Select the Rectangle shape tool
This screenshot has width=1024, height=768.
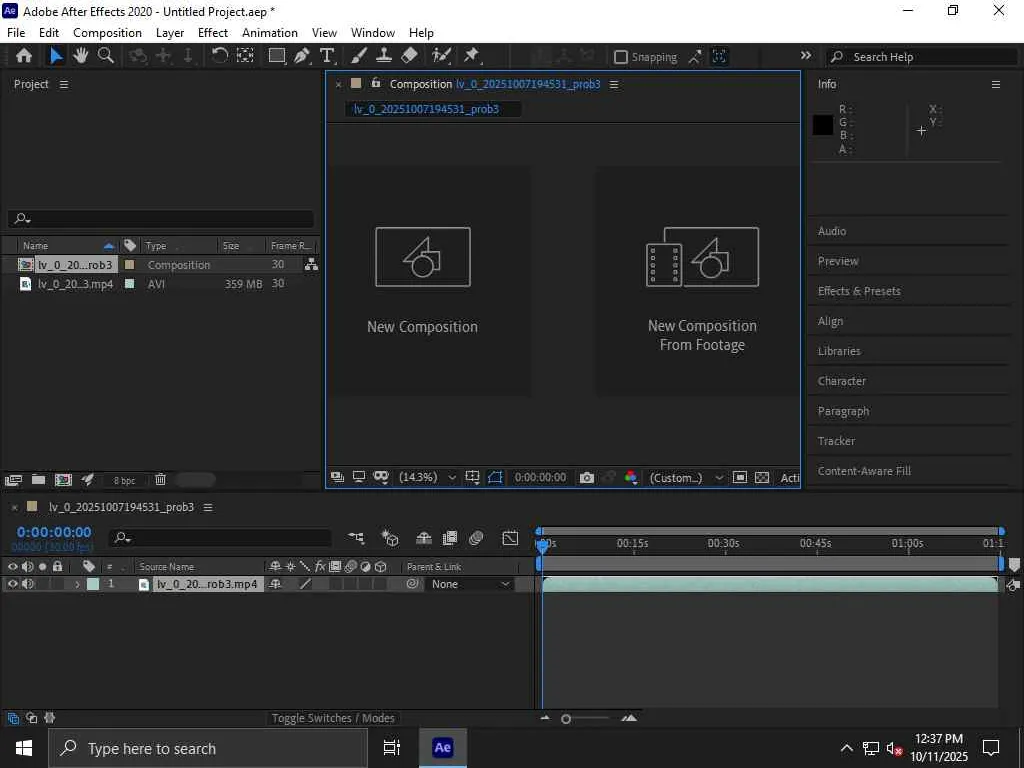277,56
